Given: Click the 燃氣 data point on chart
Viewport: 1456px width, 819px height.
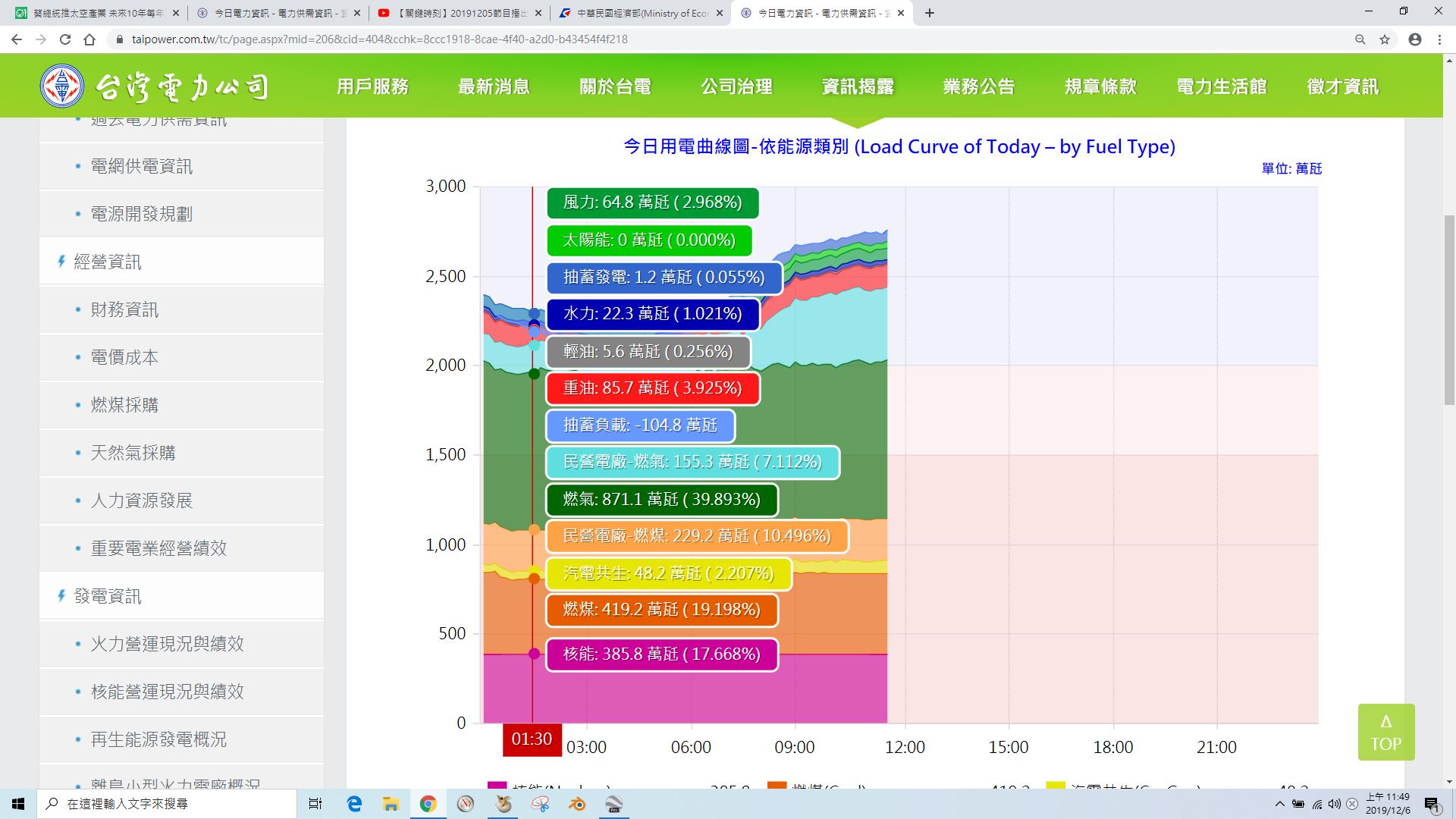Looking at the screenshot, I should (534, 374).
